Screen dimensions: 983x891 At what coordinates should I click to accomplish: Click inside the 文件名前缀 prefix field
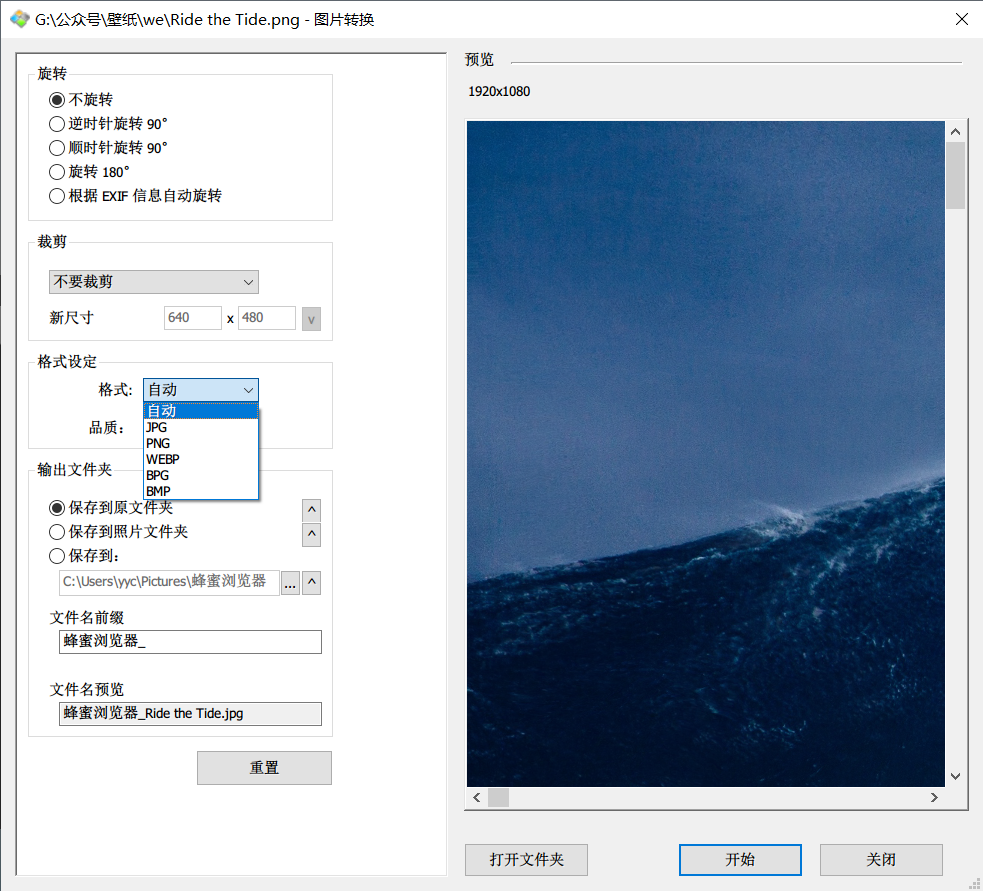(x=189, y=642)
